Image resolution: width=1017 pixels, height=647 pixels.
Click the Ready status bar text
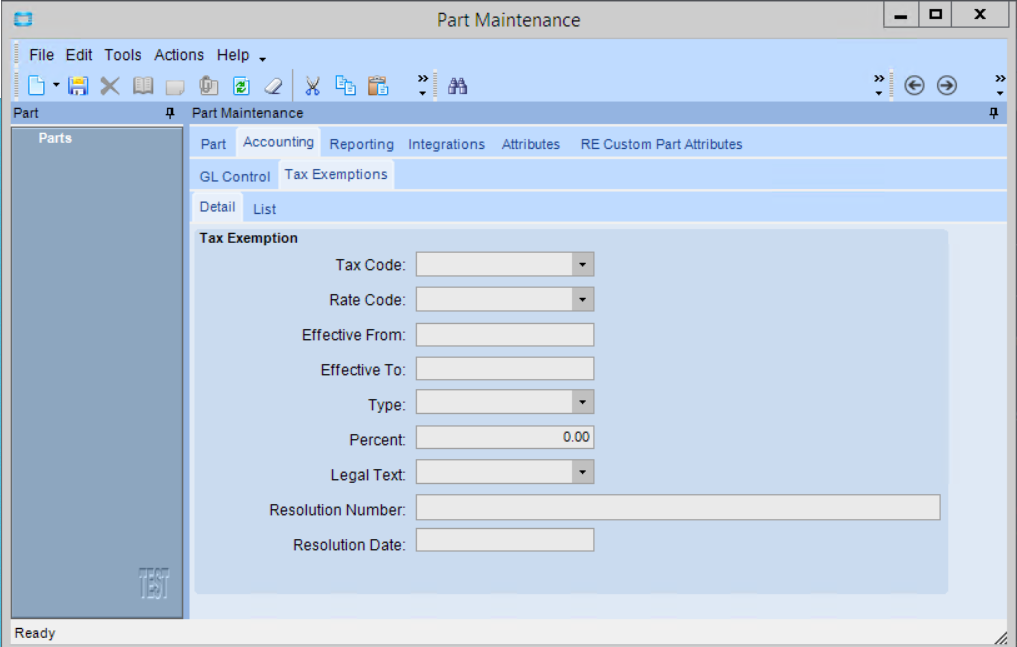pyautogui.click(x=35, y=633)
